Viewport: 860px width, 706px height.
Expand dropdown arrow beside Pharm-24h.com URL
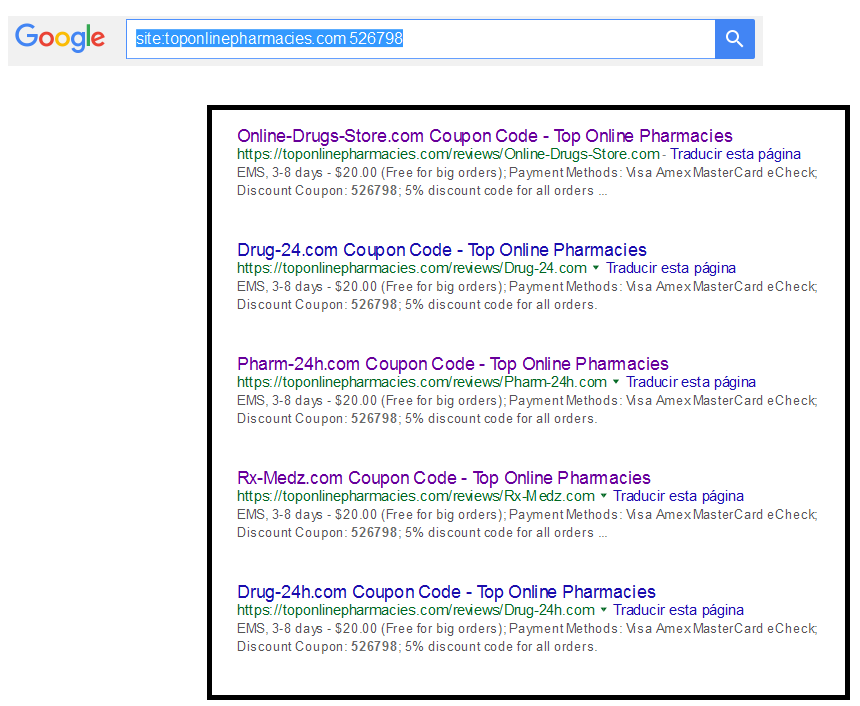click(616, 382)
